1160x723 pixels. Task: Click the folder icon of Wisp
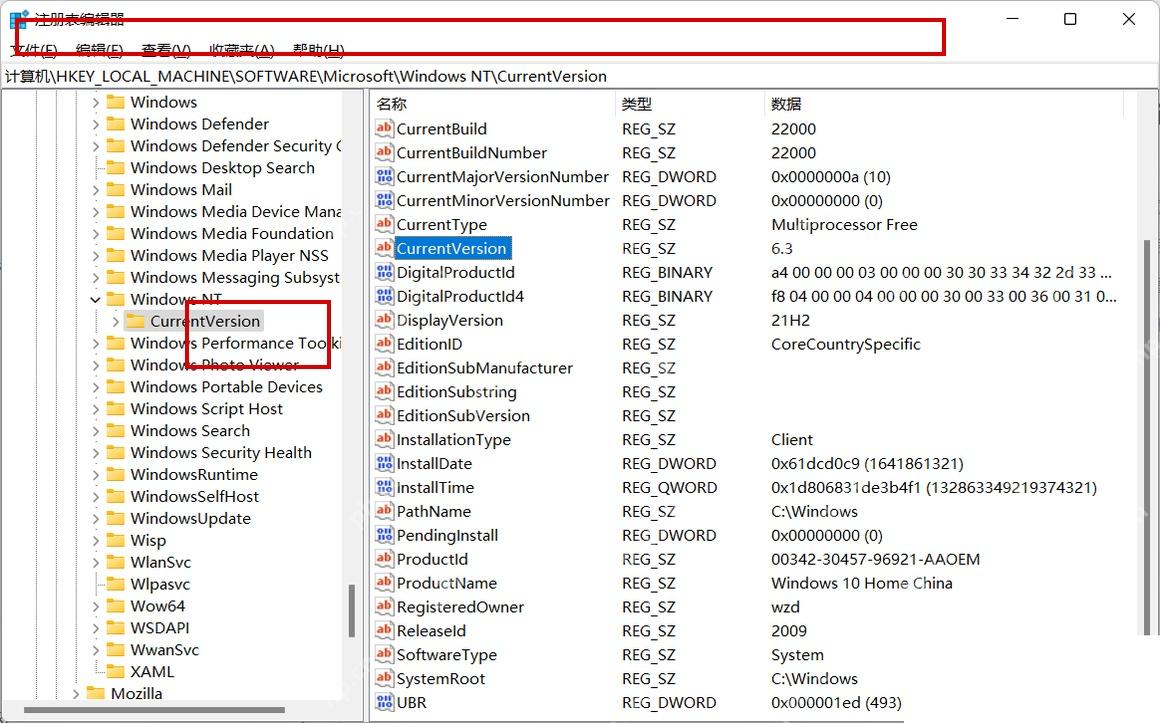pos(115,540)
